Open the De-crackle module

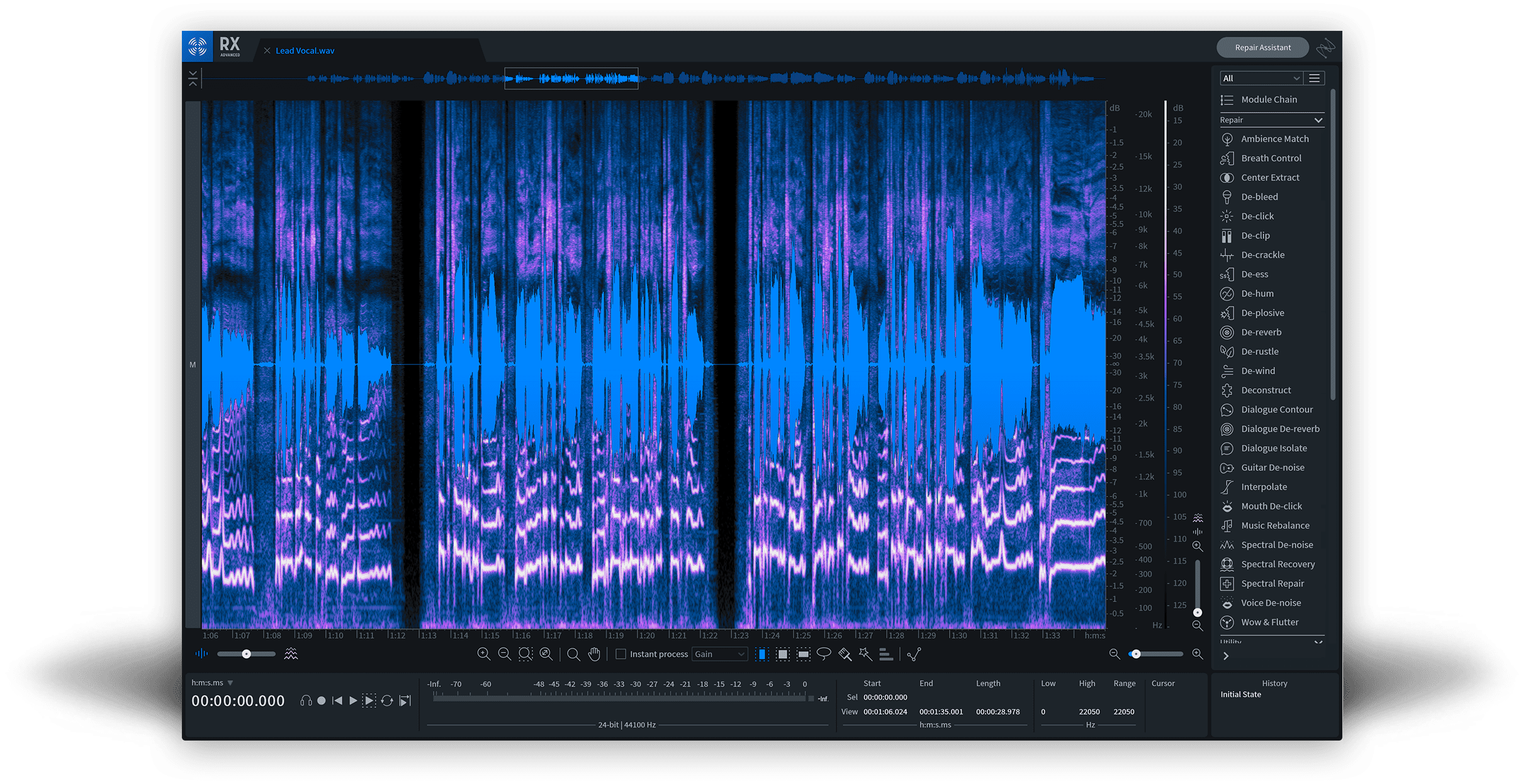1271,255
